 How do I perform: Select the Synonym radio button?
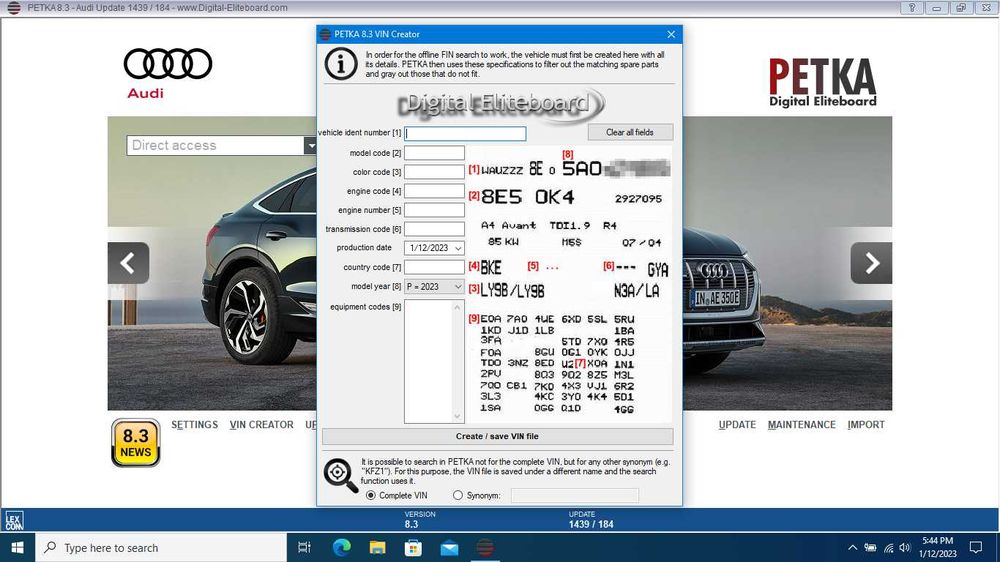point(457,495)
